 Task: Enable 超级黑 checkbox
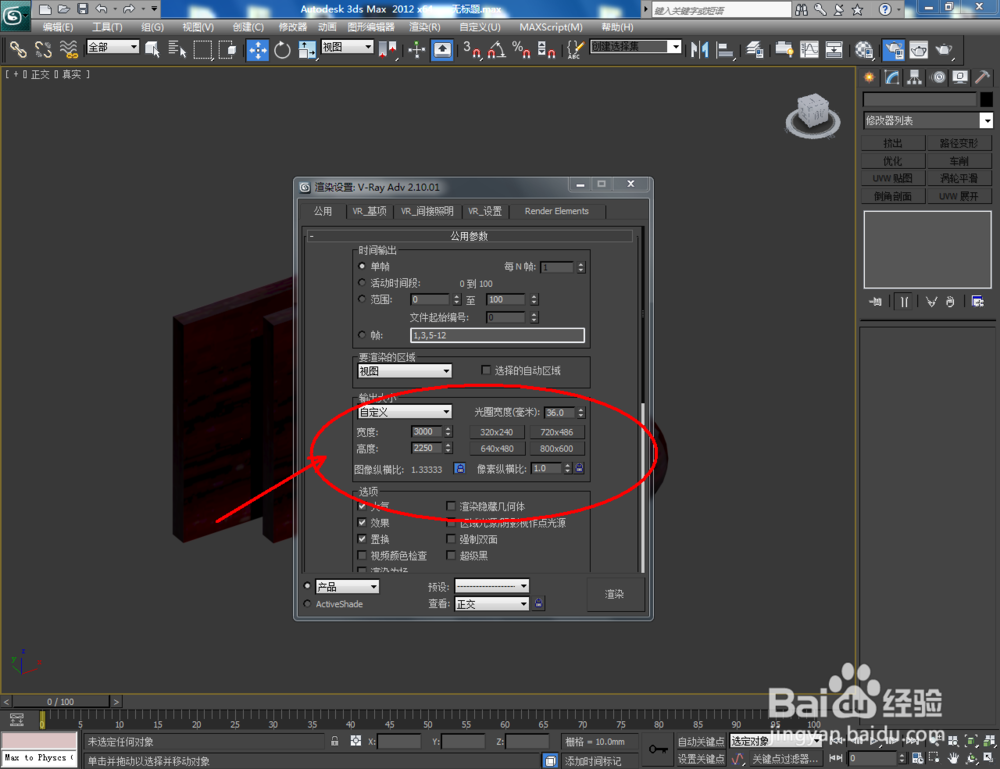click(451, 555)
